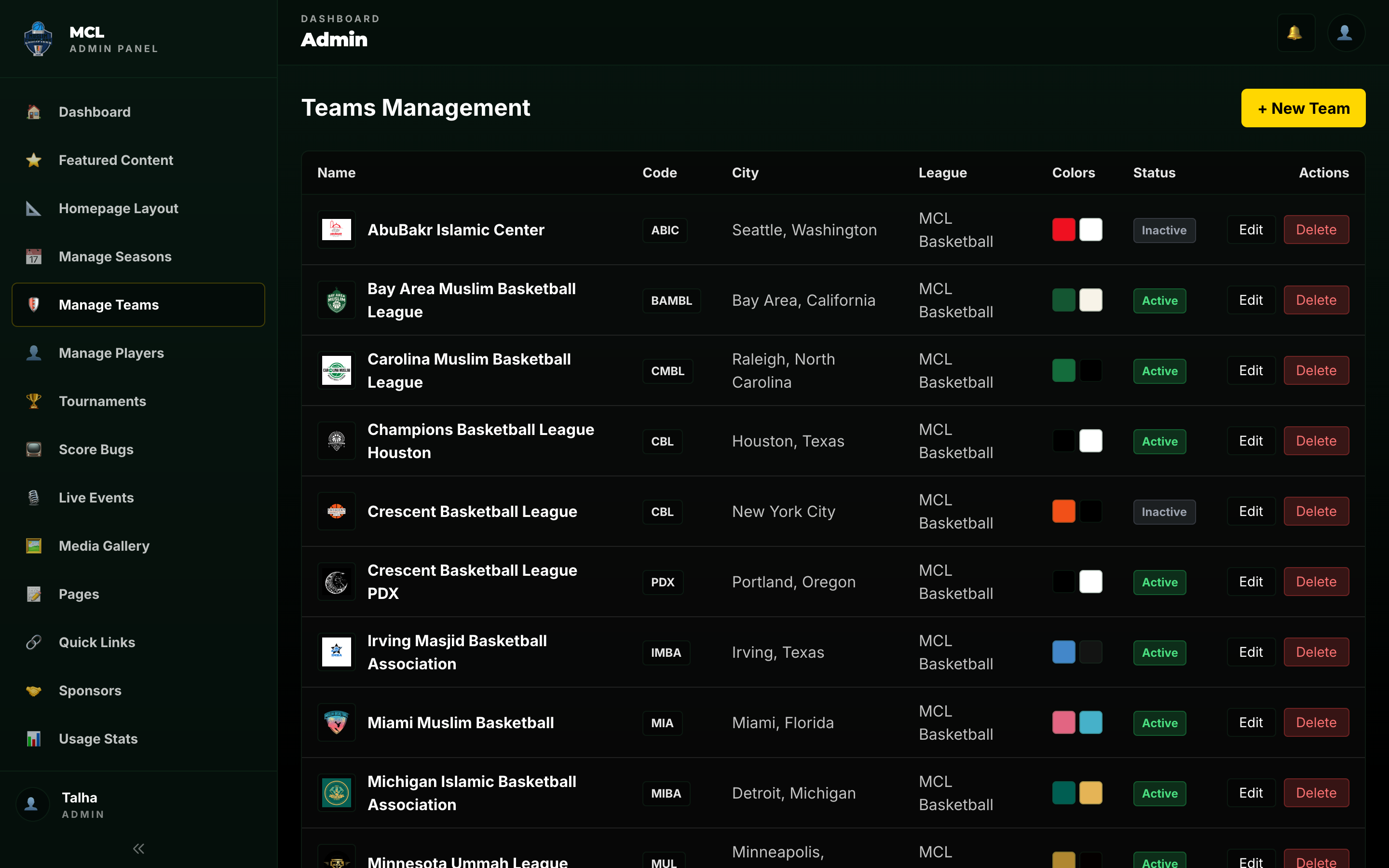This screenshot has width=1389, height=868.
Task: Select the Manage Teams shield icon
Action: click(x=33, y=304)
